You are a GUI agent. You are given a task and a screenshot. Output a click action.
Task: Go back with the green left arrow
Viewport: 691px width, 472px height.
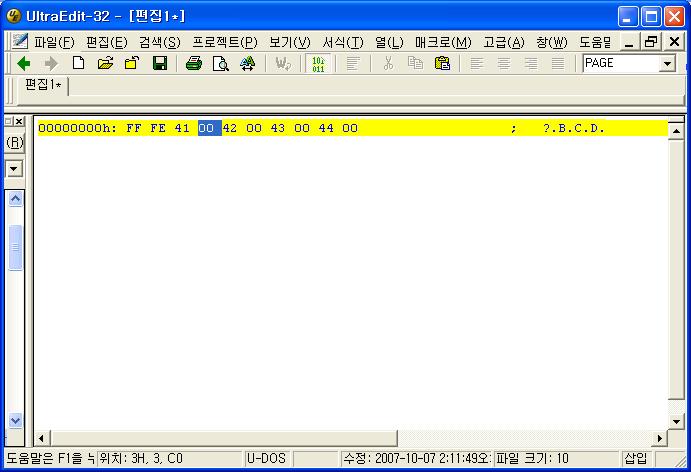click(x=24, y=63)
